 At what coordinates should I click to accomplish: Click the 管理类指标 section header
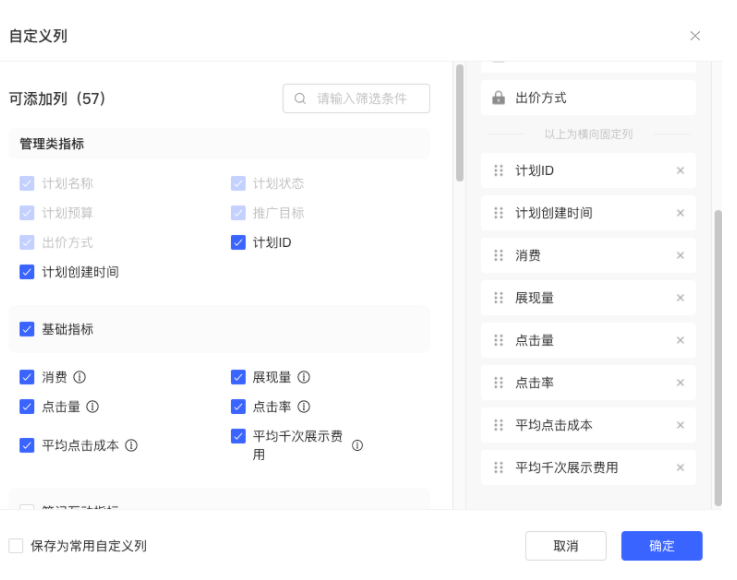219,144
